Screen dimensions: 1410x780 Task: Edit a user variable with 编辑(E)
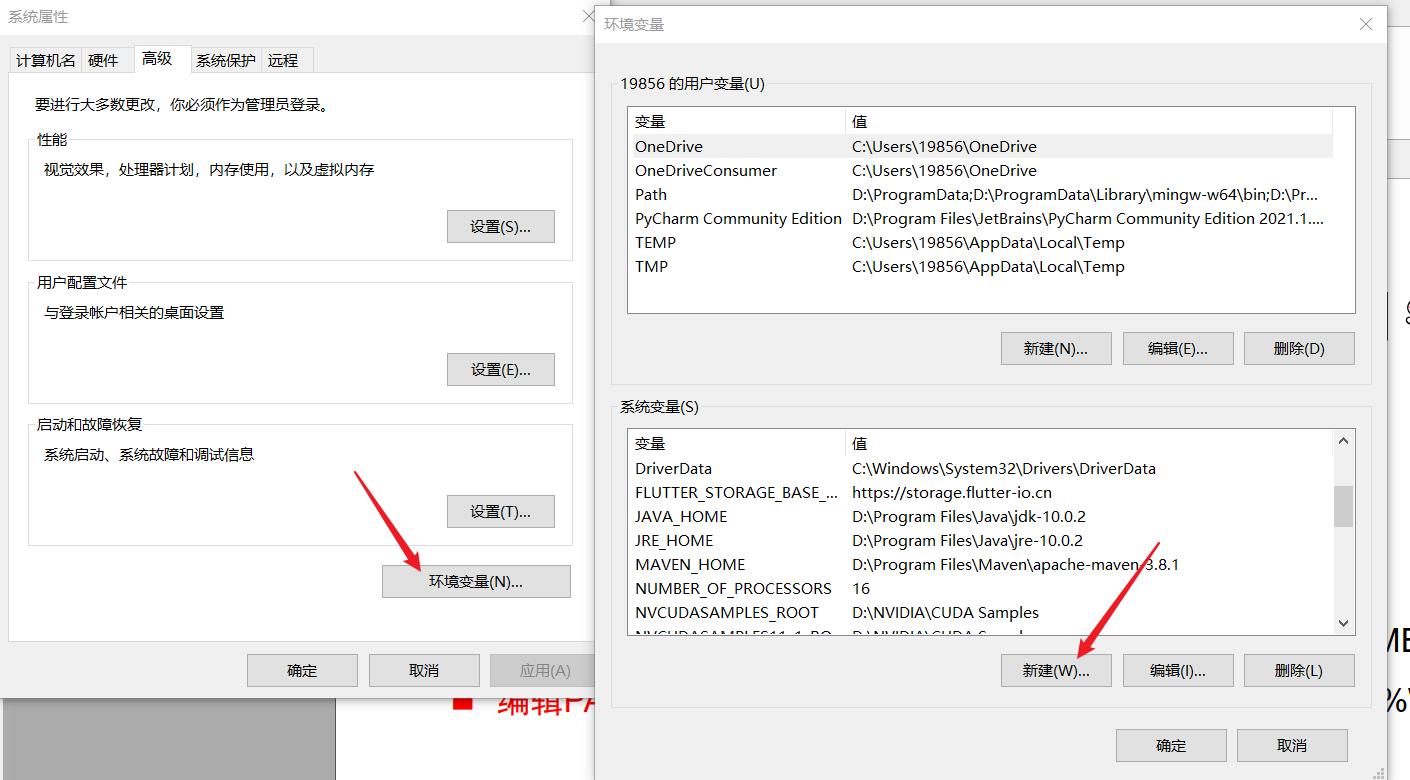pyautogui.click(x=1178, y=348)
